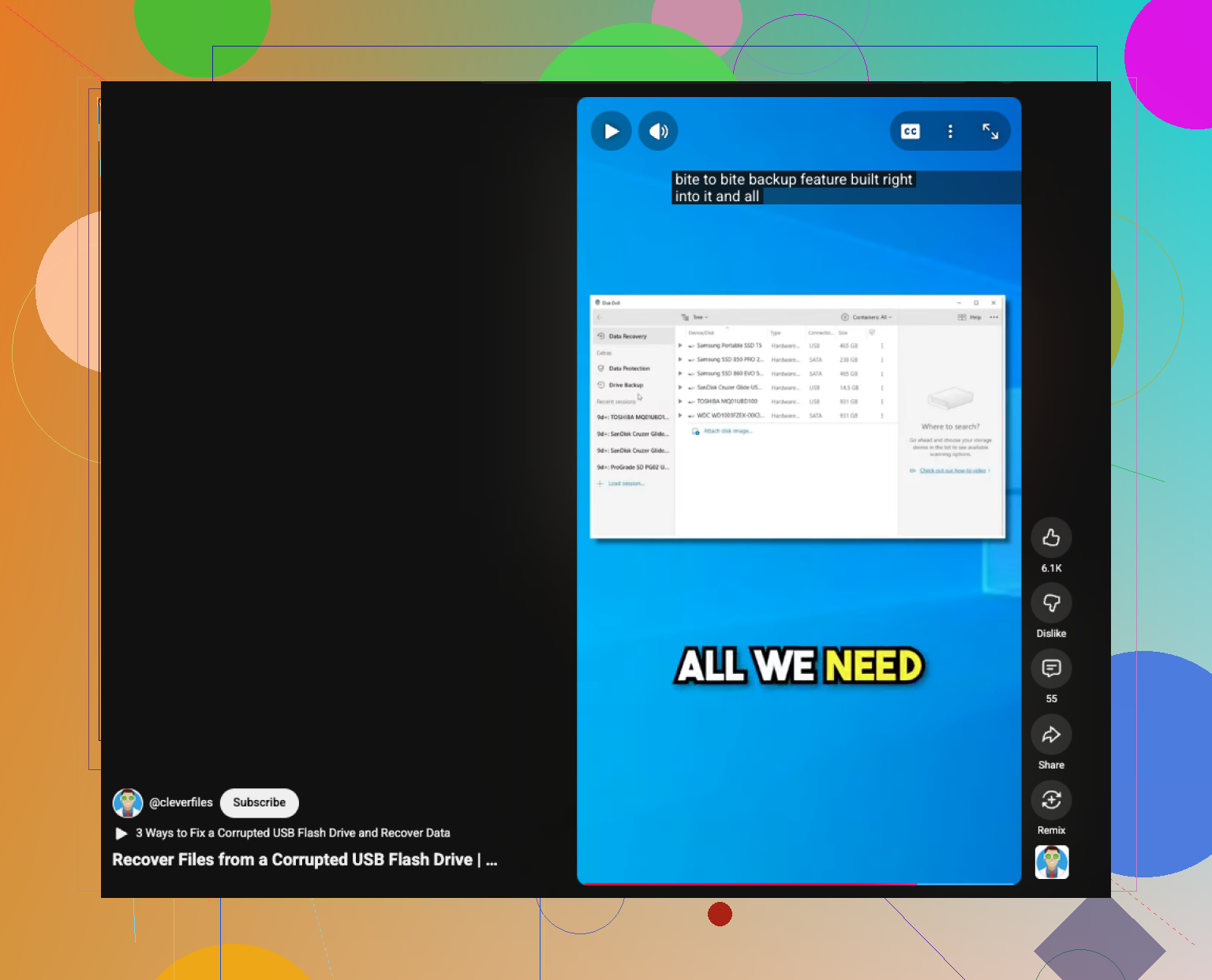1212x980 pixels.
Task: Play the Short with the play button
Action: click(611, 131)
